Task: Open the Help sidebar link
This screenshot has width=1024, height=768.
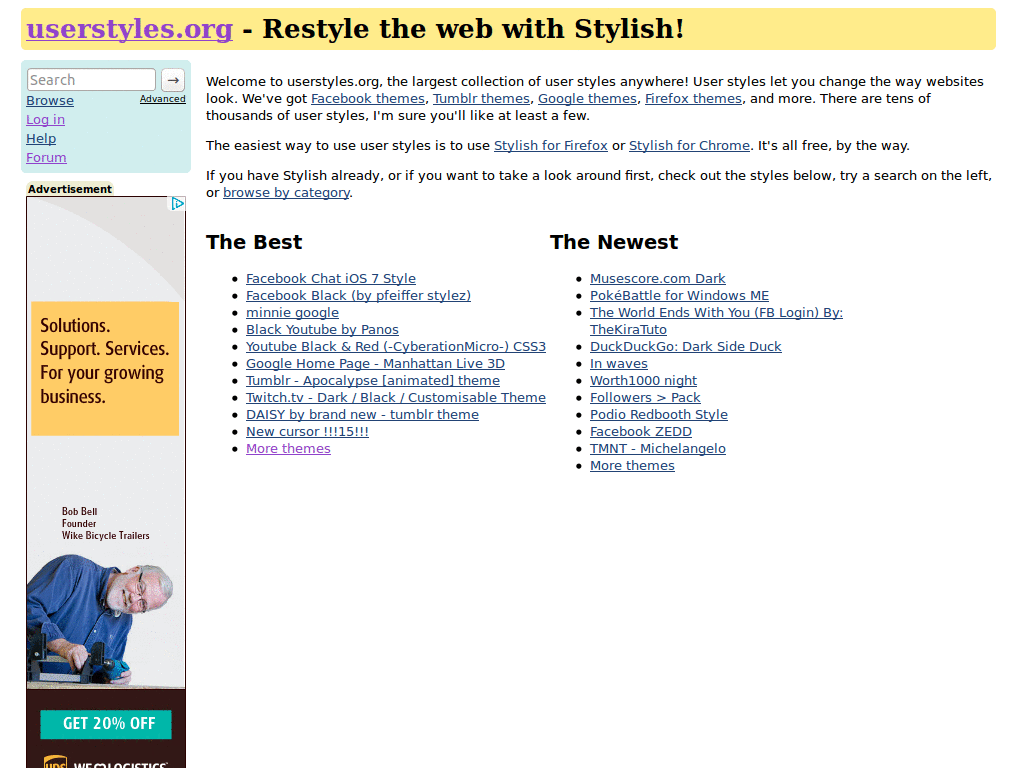Action: (x=41, y=138)
